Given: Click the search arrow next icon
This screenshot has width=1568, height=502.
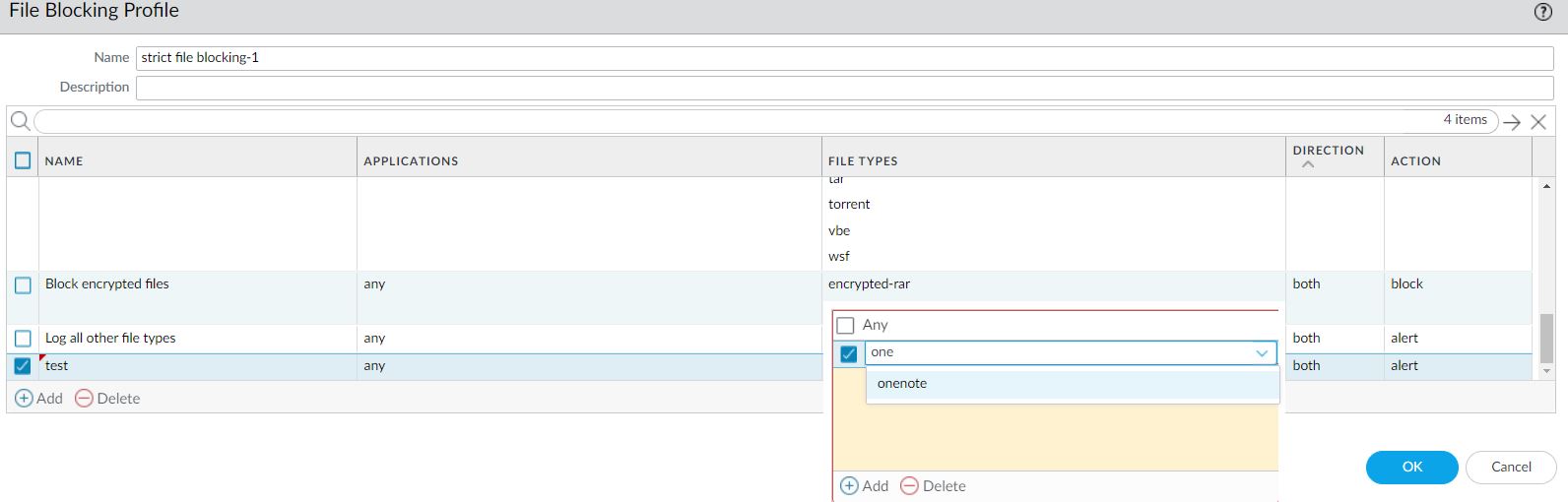Looking at the screenshot, I should (x=1513, y=122).
